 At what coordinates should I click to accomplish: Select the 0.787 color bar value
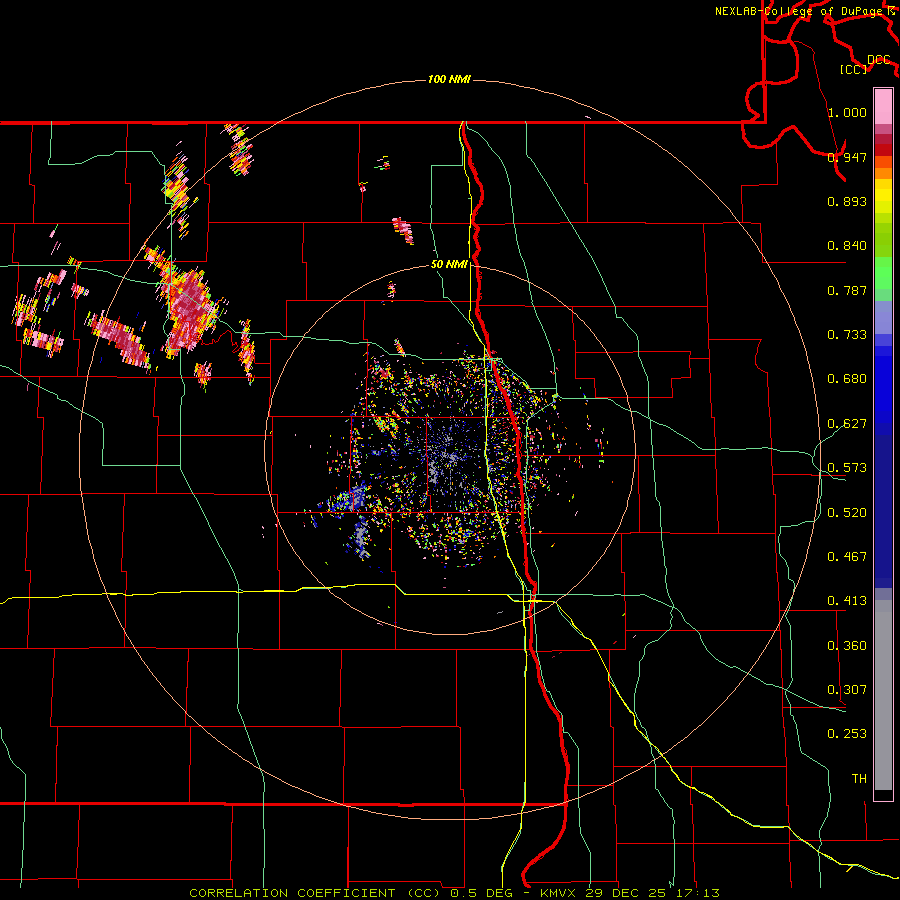coord(847,290)
